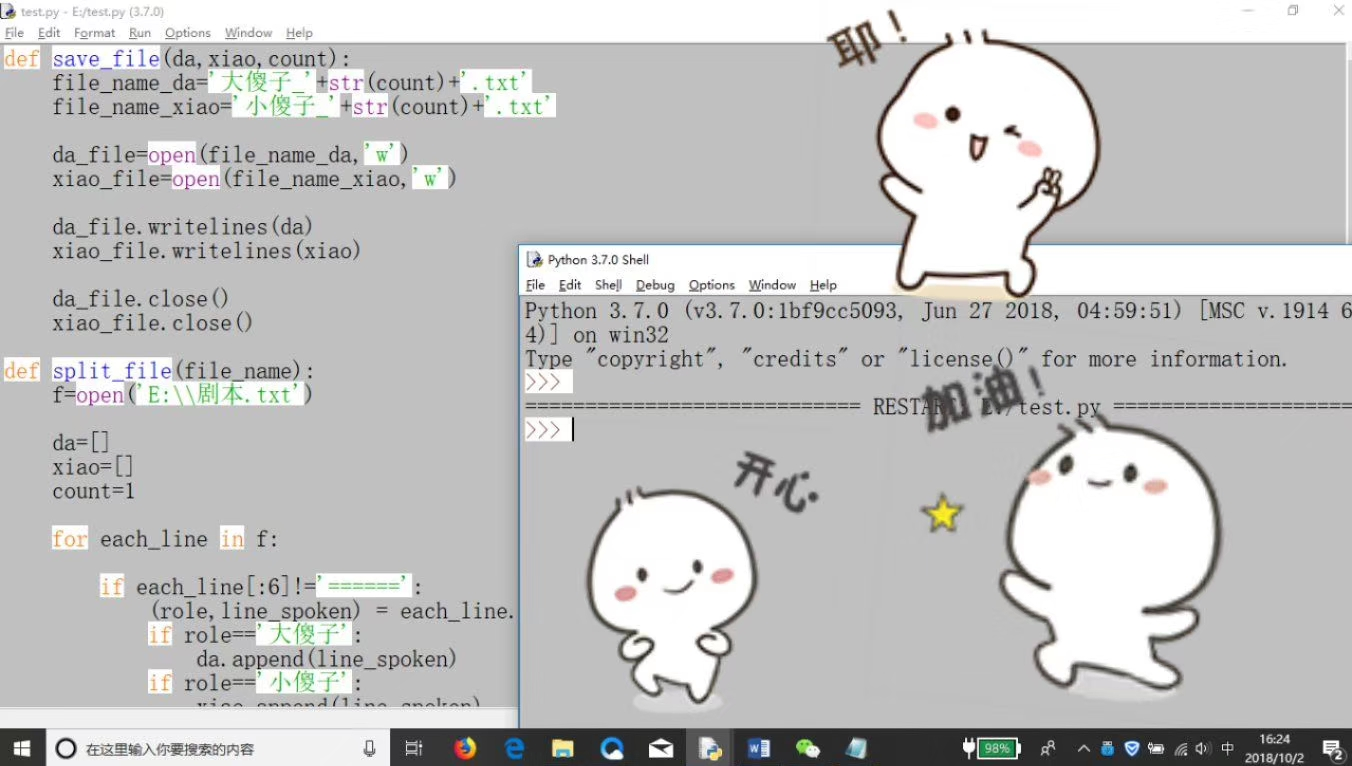Launch Microsoft Edge from the taskbar
Screen dimensions: 1352x766
[515, 748]
